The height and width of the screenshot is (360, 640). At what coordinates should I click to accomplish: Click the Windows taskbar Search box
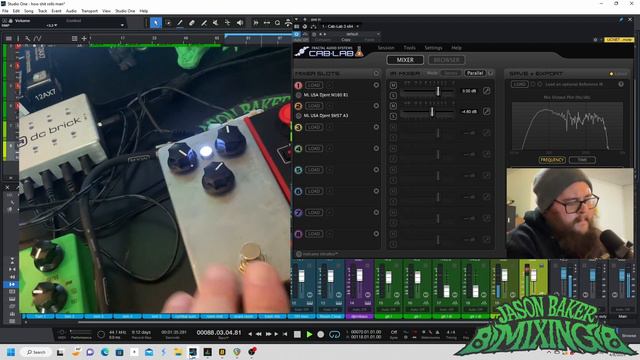(36, 352)
